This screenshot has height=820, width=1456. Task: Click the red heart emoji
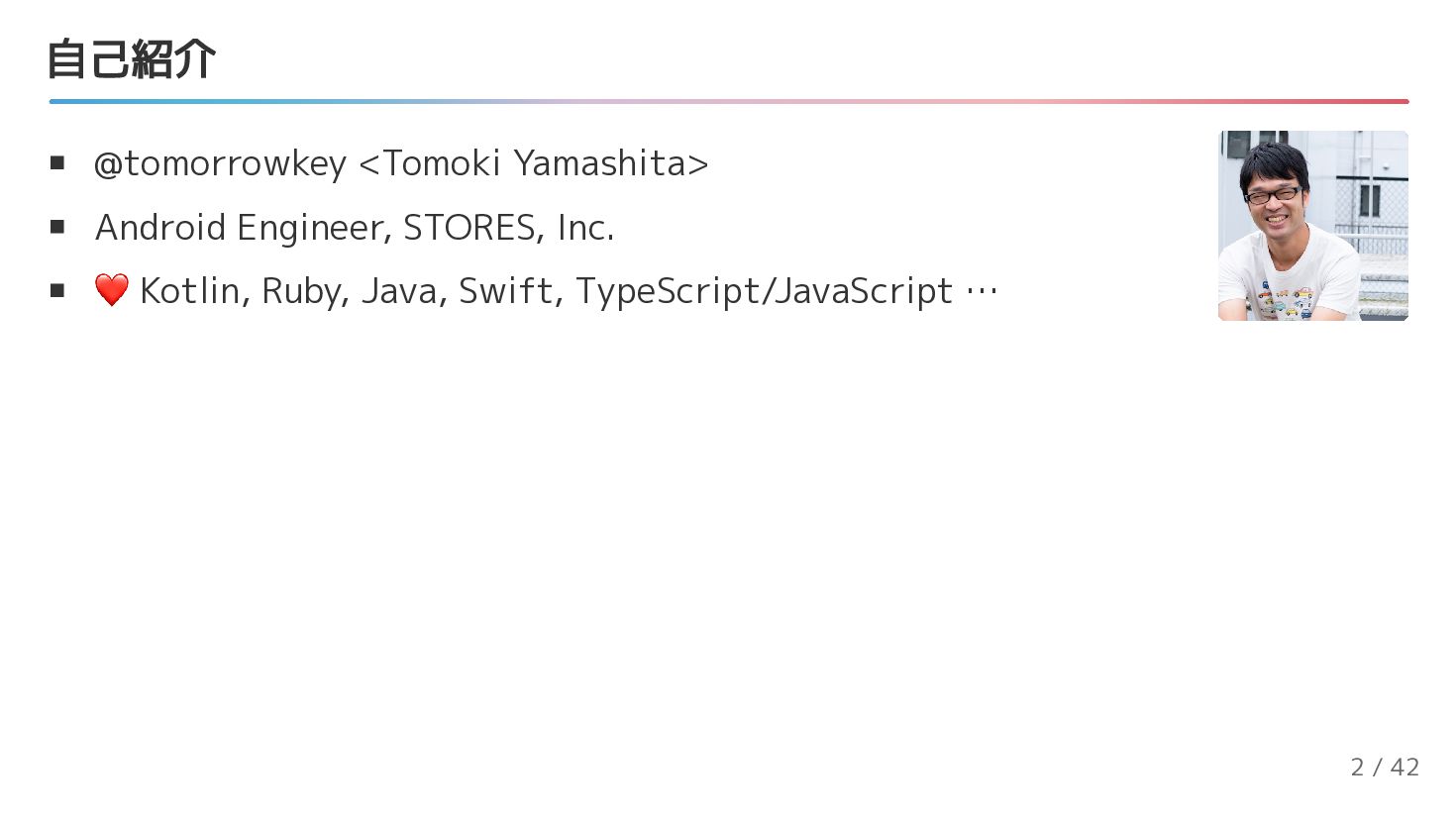[x=112, y=290]
